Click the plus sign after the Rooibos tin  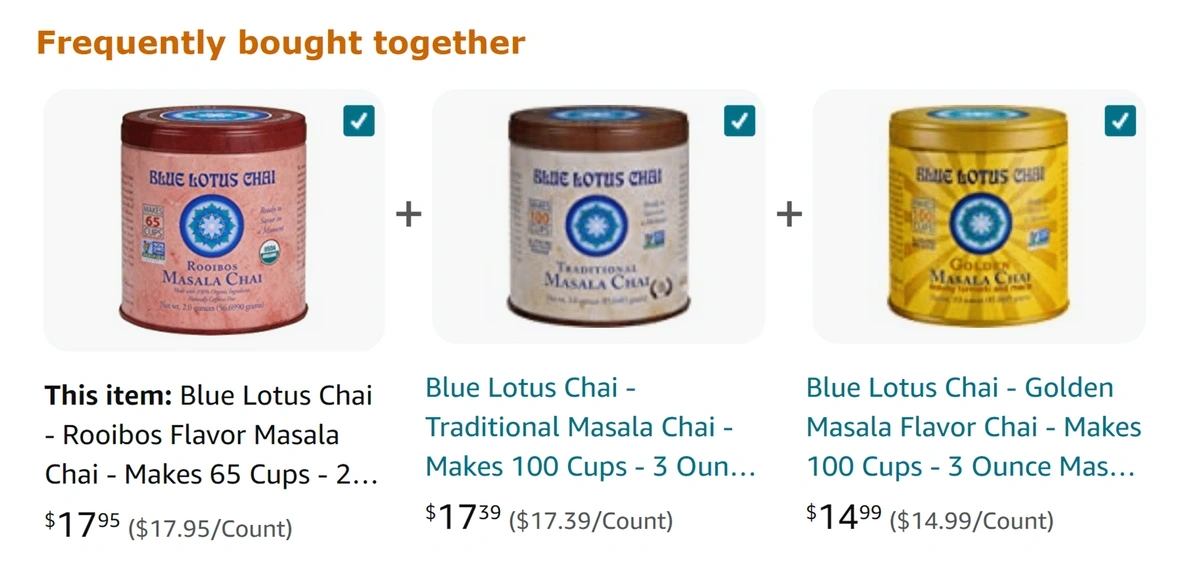[408, 214]
